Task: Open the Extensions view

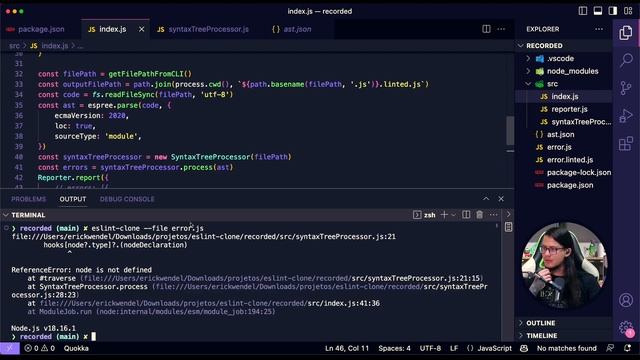Action: click(626, 143)
